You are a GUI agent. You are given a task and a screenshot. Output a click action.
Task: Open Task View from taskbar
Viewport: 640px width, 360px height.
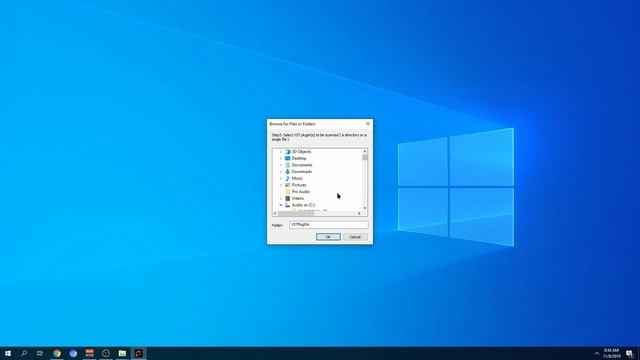pyautogui.click(x=40, y=353)
